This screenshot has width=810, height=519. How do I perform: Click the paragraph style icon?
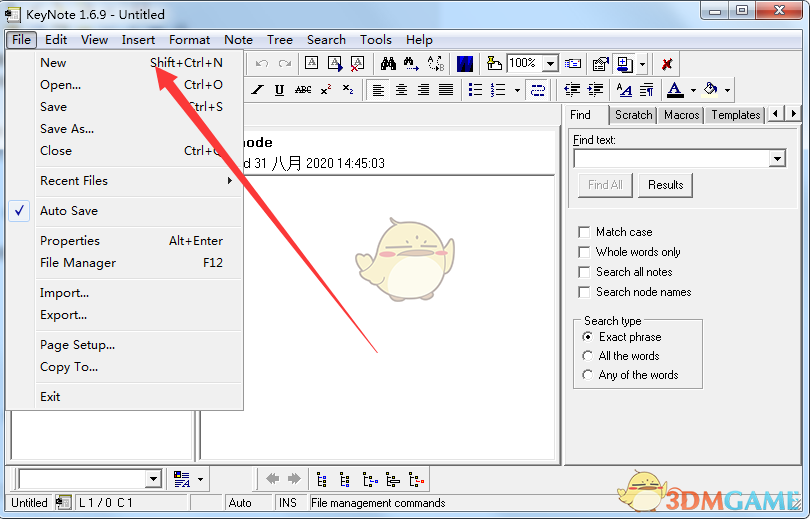coord(646,90)
